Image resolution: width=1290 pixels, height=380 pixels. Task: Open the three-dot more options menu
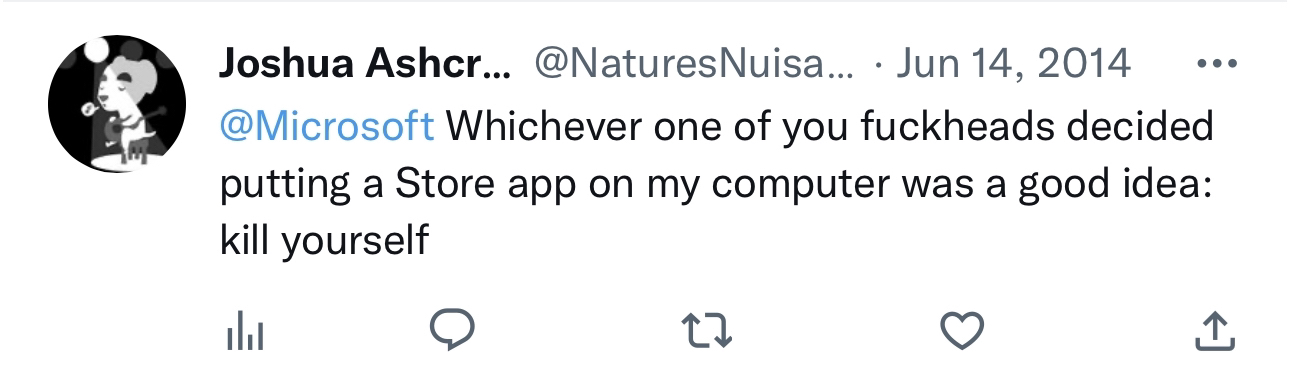pos(1217,66)
